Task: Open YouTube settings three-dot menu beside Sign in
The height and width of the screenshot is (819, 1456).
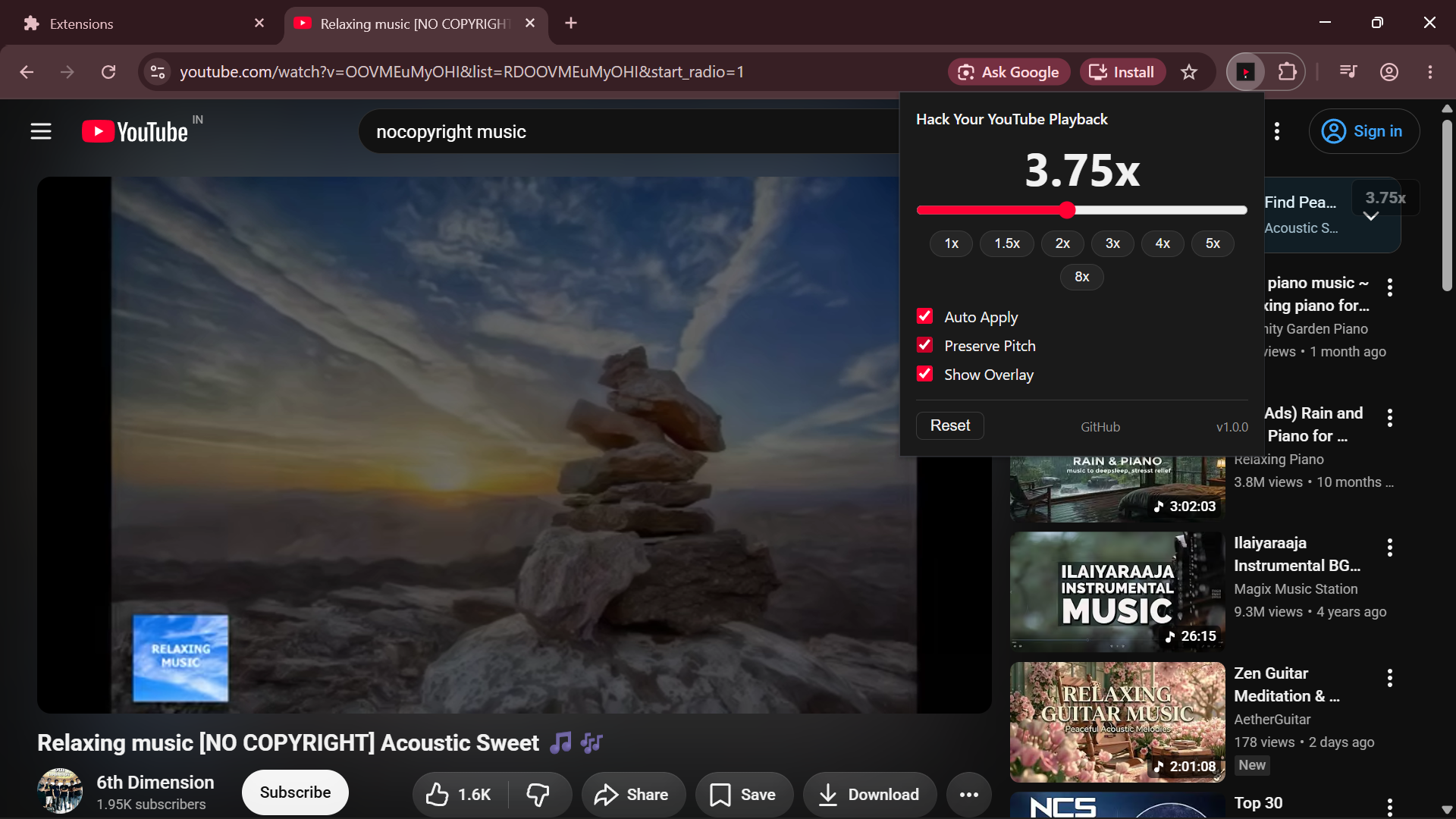Action: [x=1277, y=132]
